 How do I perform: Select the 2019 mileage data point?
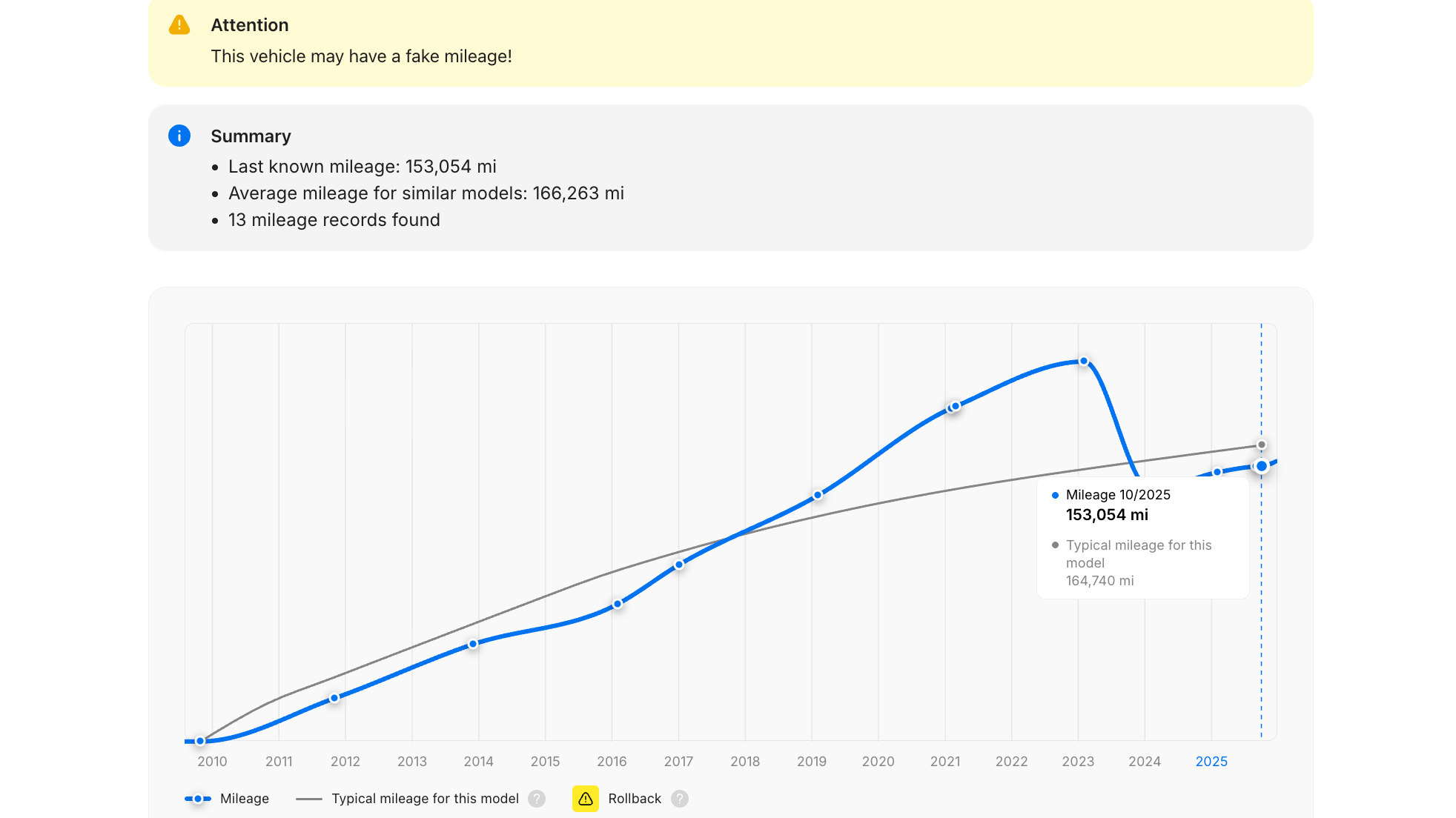point(818,495)
